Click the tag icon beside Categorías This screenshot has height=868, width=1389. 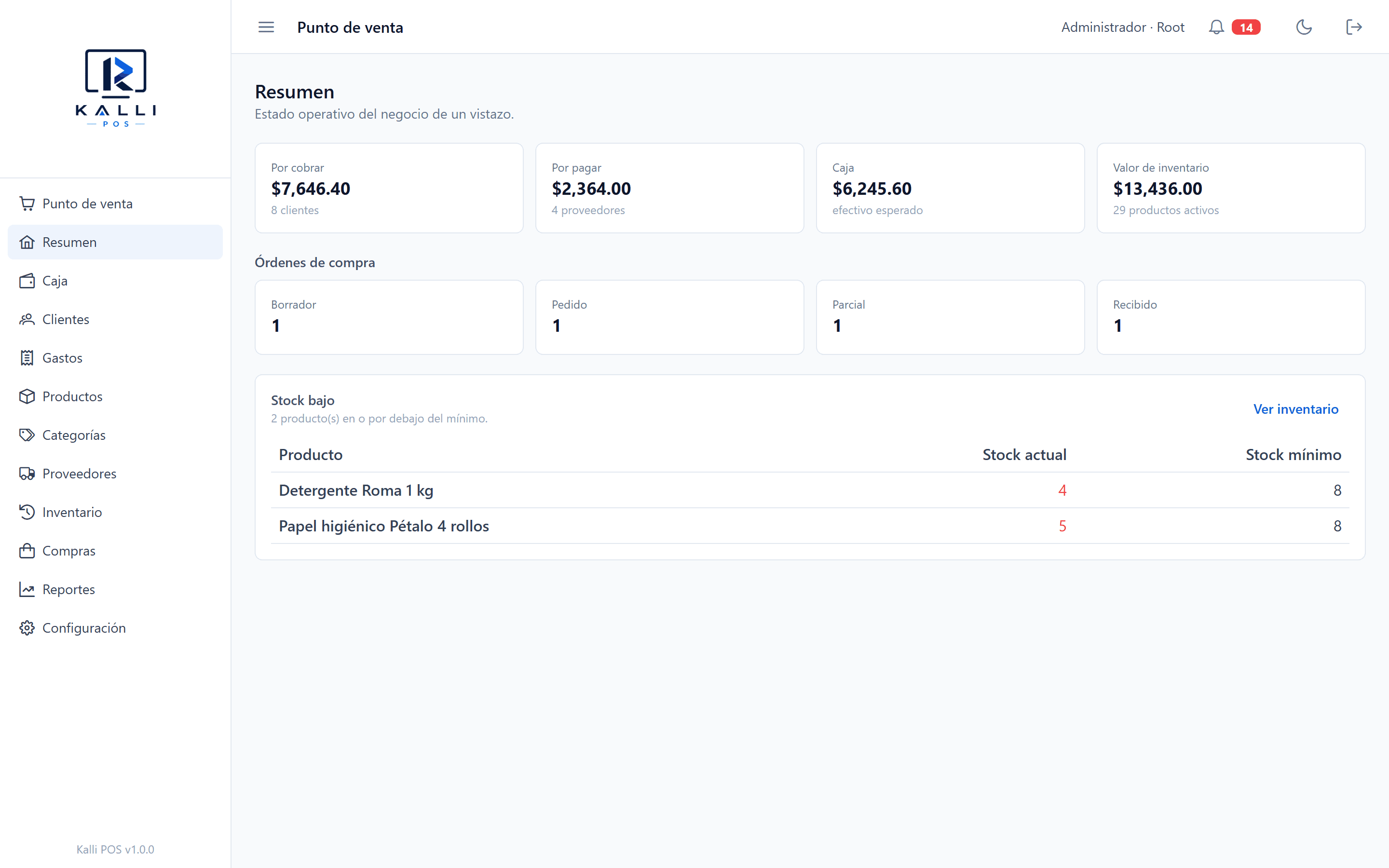pos(27,434)
